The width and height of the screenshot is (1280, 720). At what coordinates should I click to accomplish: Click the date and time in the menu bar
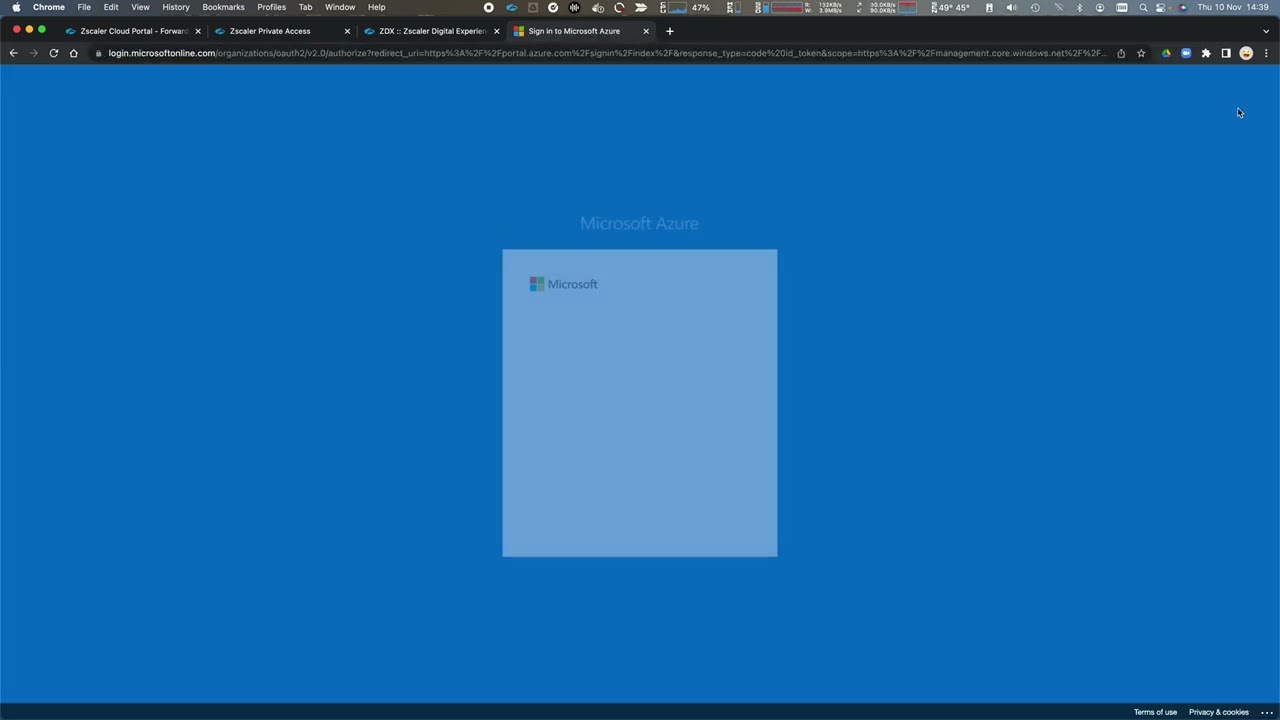[1233, 7]
